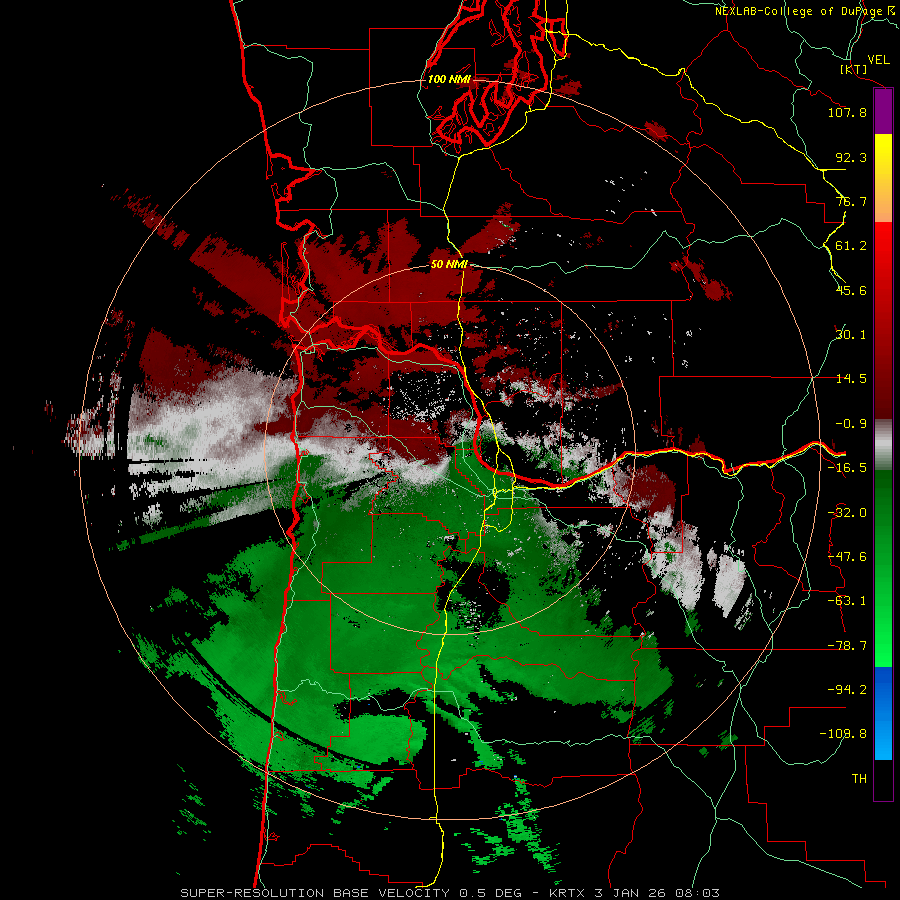Click the blue segment of velocity color bar
The height and width of the screenshot is (900, 900).
pos(883,713)
